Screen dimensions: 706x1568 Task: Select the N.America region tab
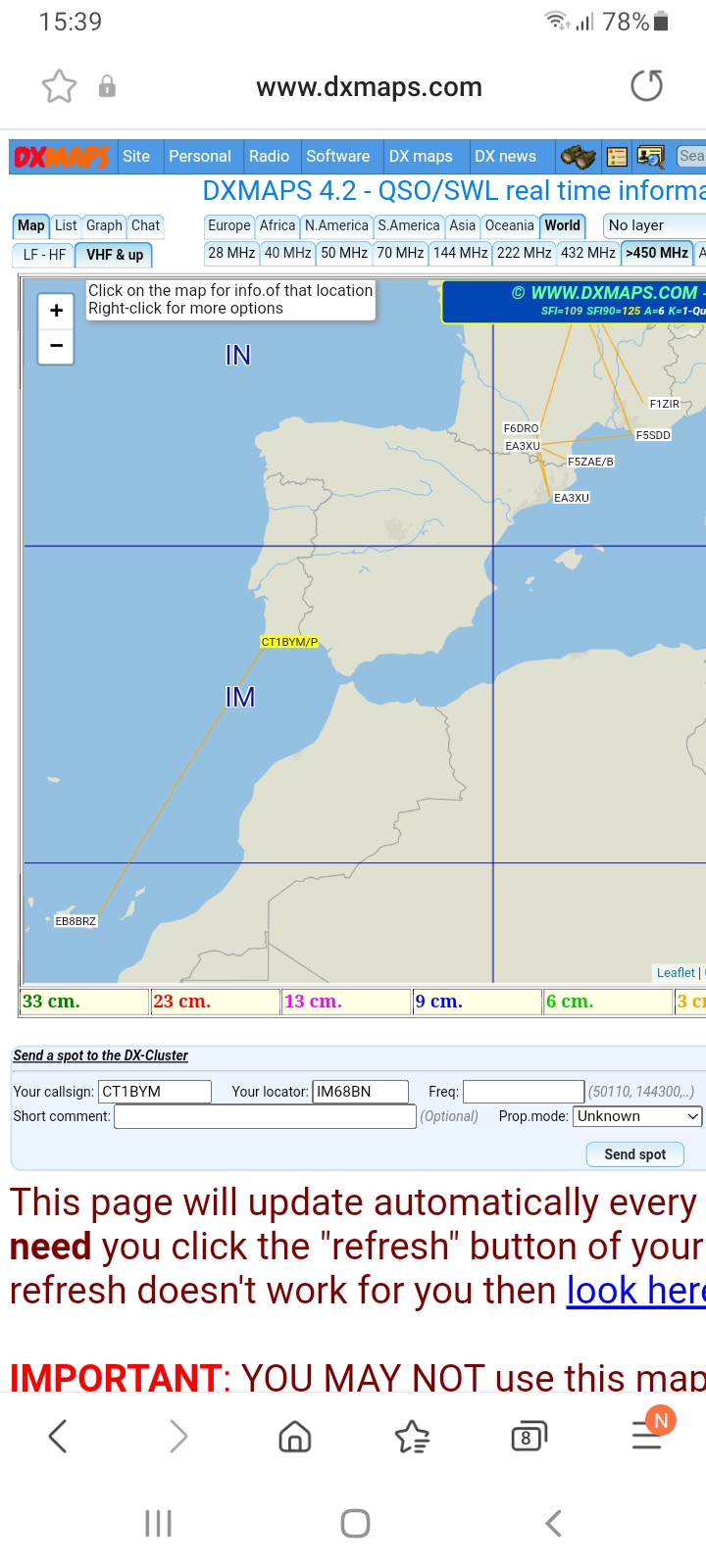coord(336,225)
